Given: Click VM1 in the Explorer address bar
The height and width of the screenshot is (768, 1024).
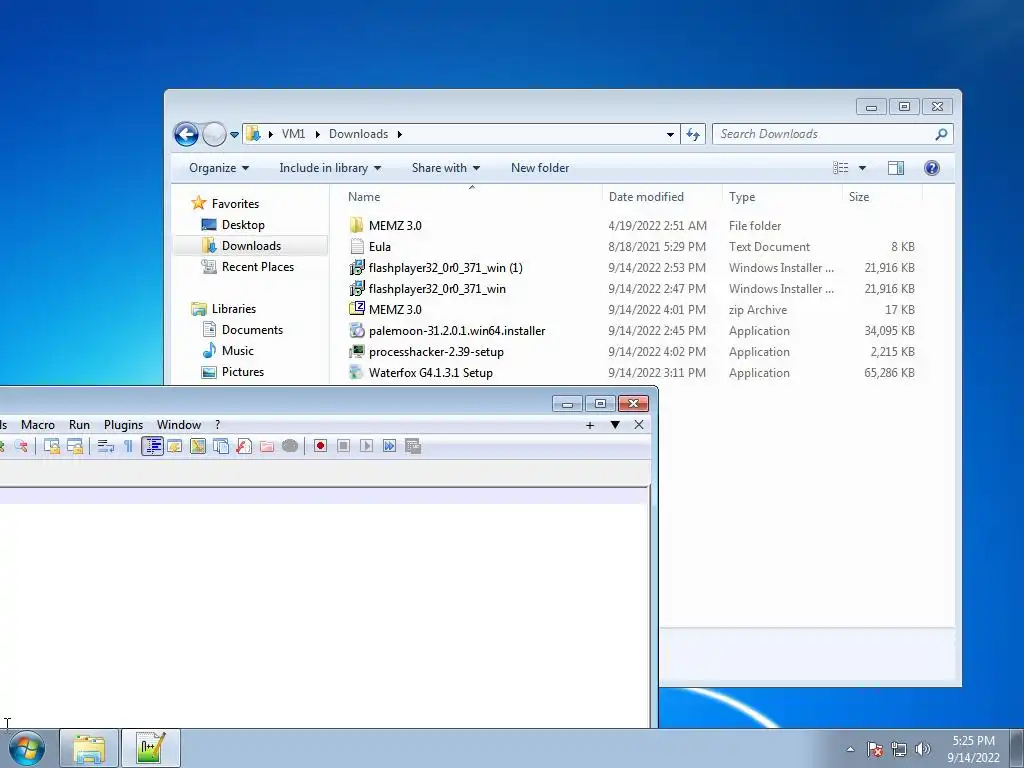Looking at the screenshot, I should click(x=293, y=134).
